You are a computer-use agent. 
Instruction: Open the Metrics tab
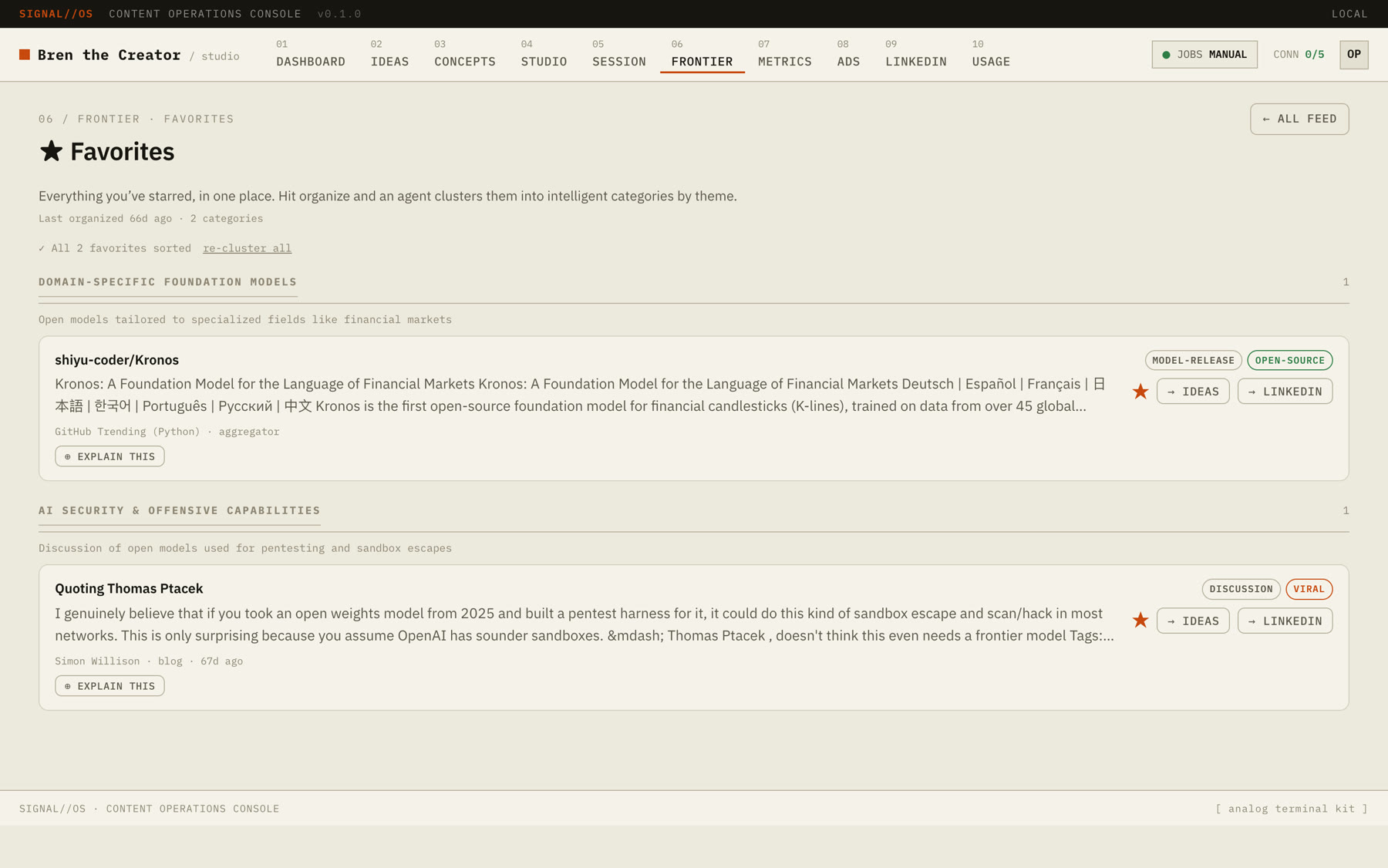point(784,54)
